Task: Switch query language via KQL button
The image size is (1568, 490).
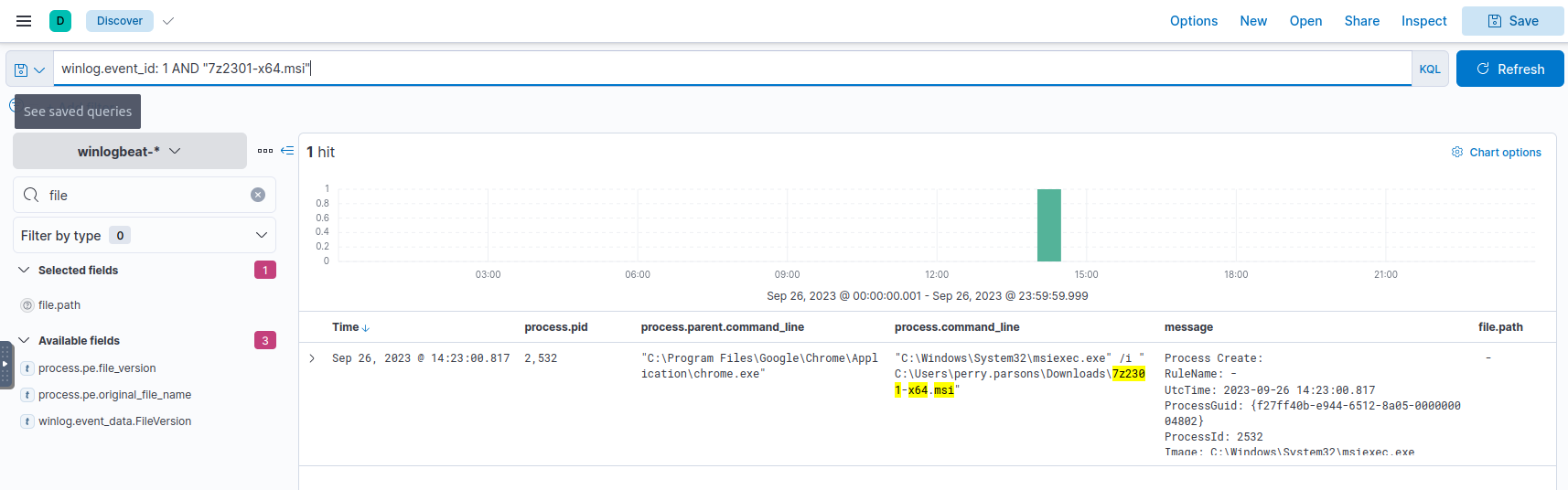Action: coord(1429,69)
